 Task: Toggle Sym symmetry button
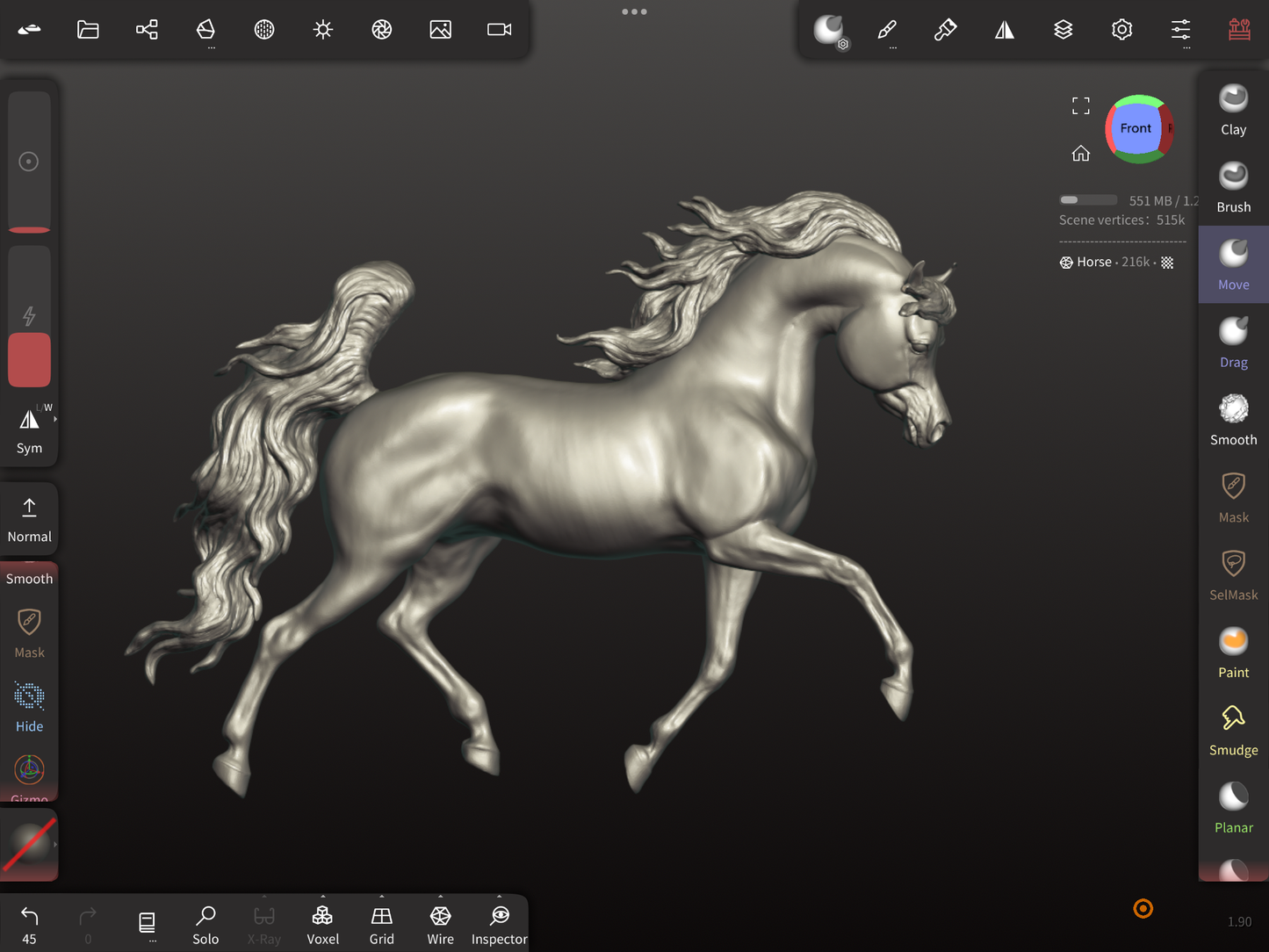pyautogui.click(x=29, y=429)
